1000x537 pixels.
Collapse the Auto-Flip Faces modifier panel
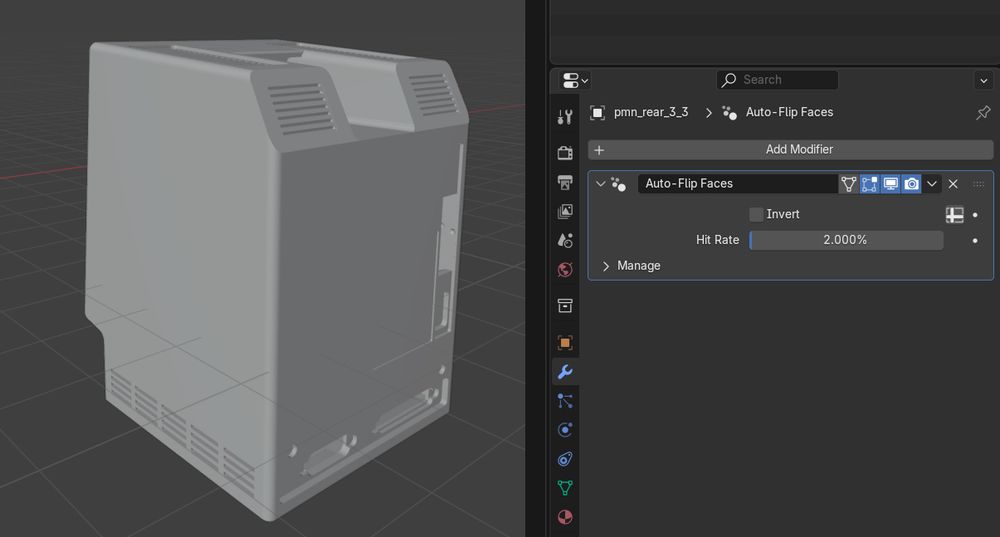600,184
